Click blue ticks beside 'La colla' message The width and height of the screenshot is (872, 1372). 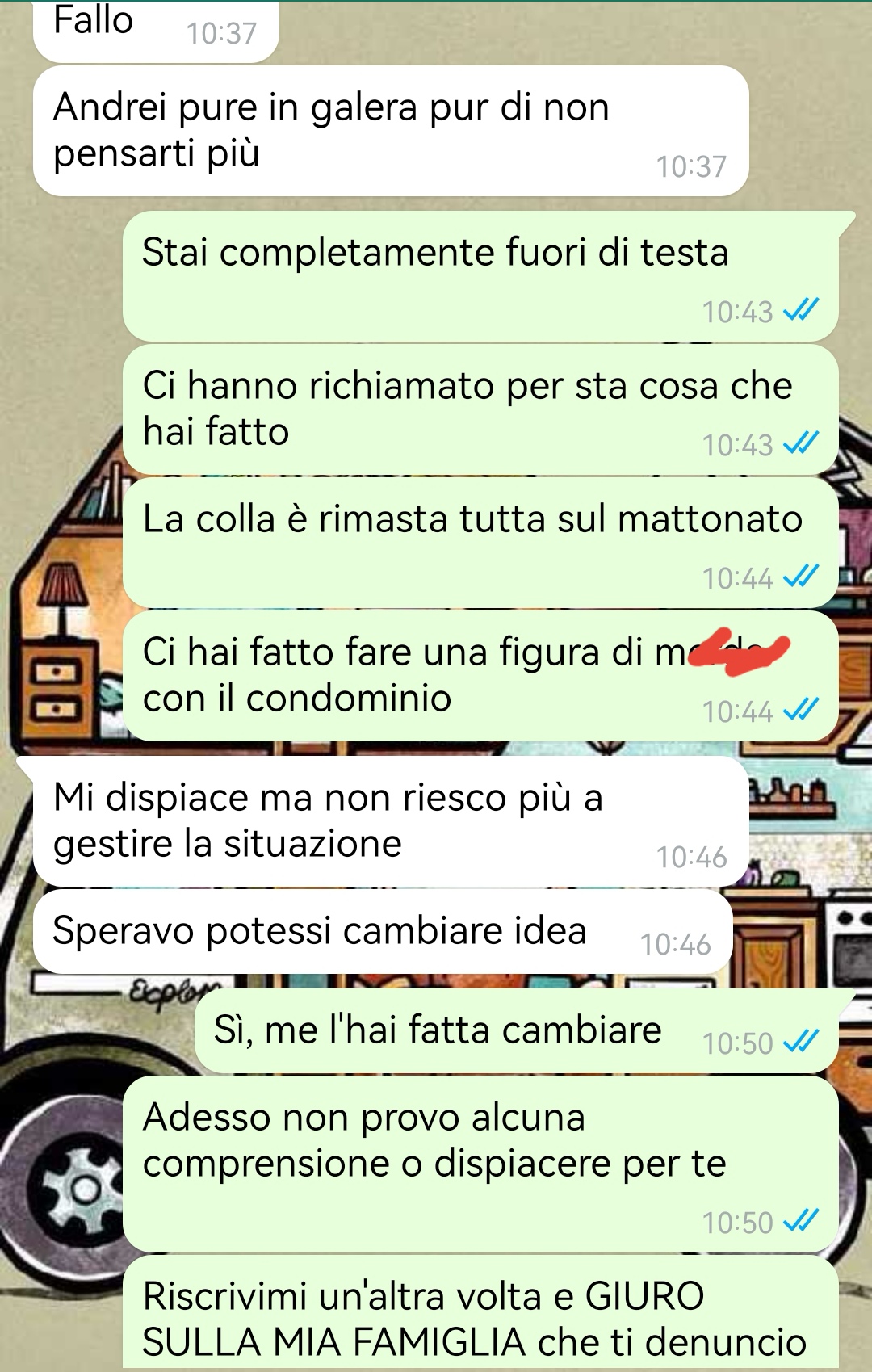coord(801,577)
